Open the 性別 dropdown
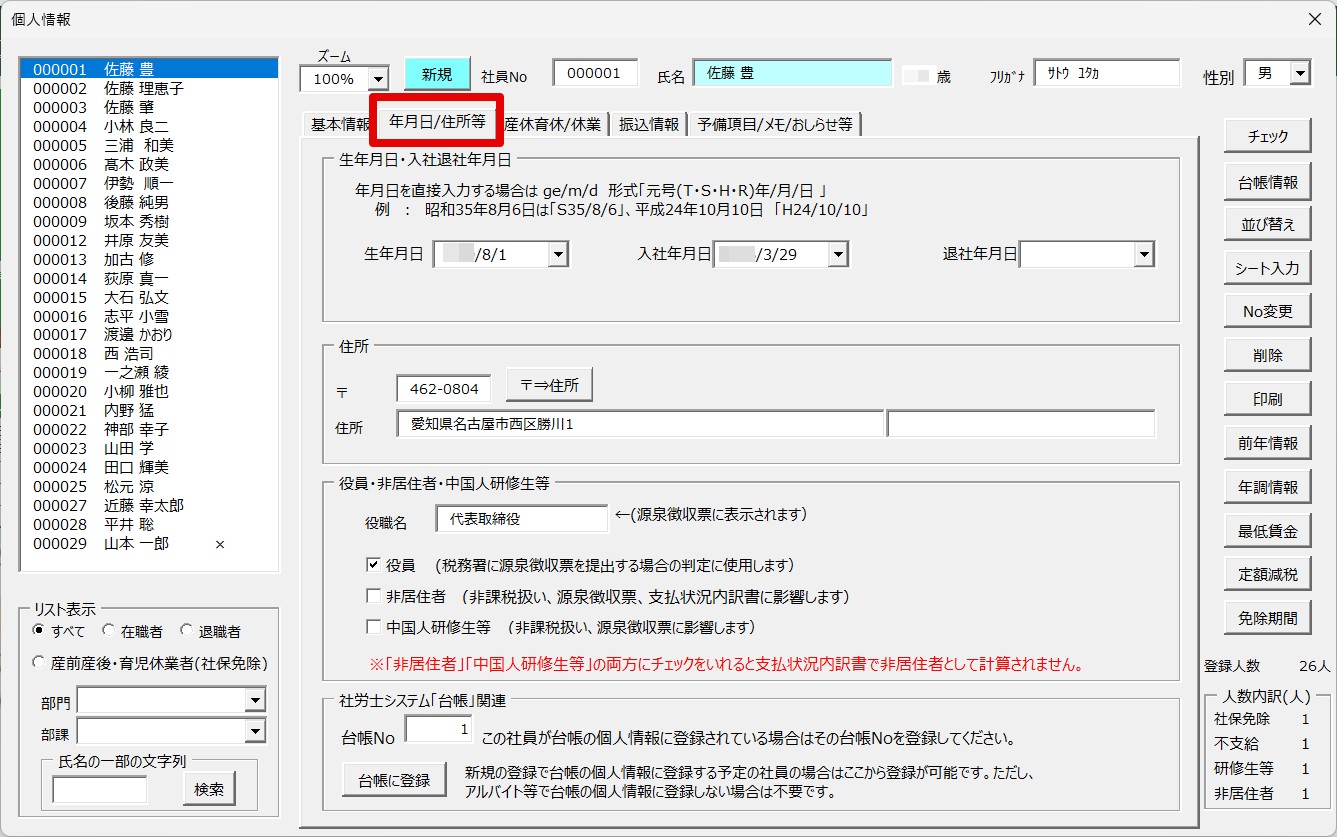This screenshot has height=837, width=1337. tap(1299, 73)
